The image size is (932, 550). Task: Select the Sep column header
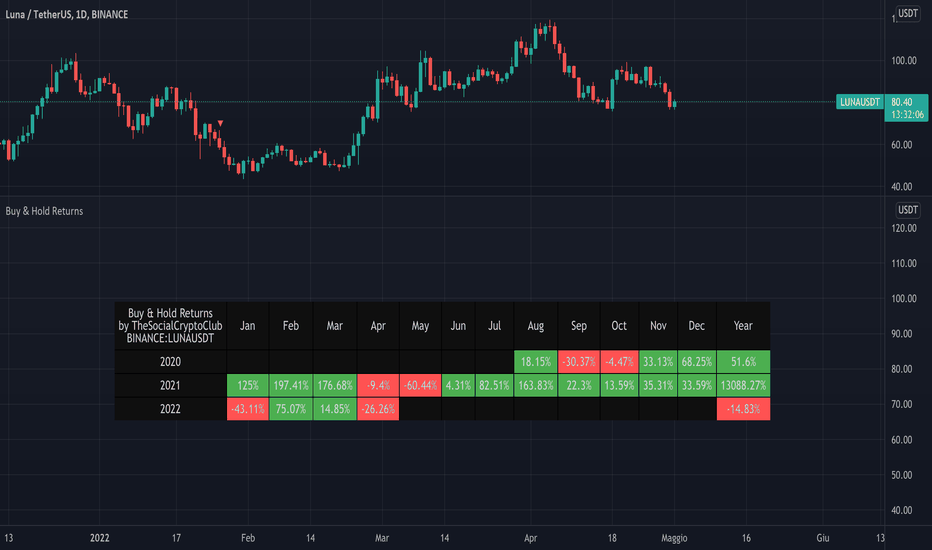tap(579, 326)
